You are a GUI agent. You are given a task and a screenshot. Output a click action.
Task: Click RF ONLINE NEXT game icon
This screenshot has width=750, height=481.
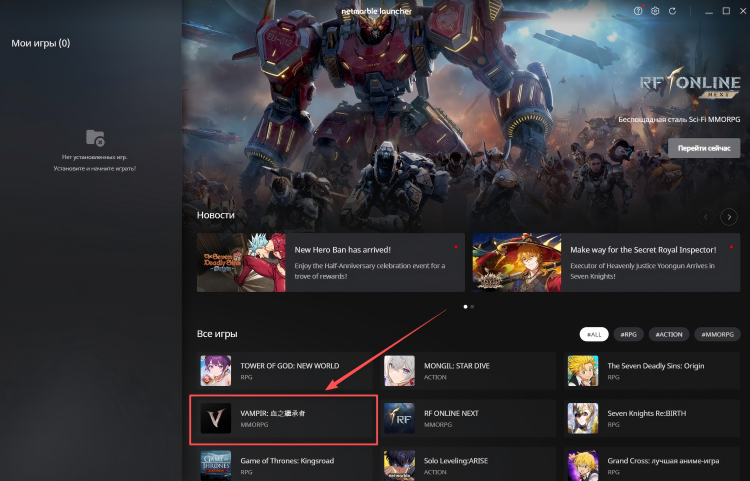coord(399,418)
